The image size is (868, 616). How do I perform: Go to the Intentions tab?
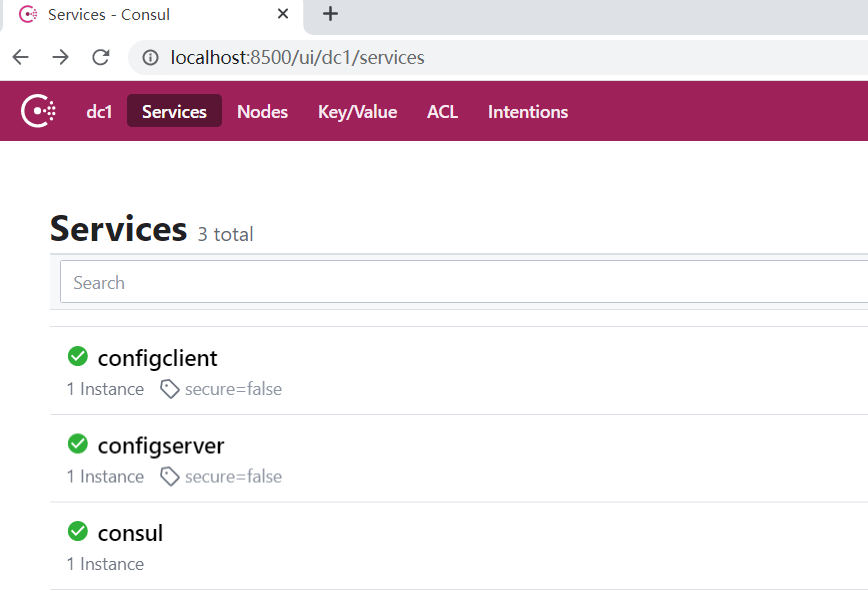click(x=528, y=111)
